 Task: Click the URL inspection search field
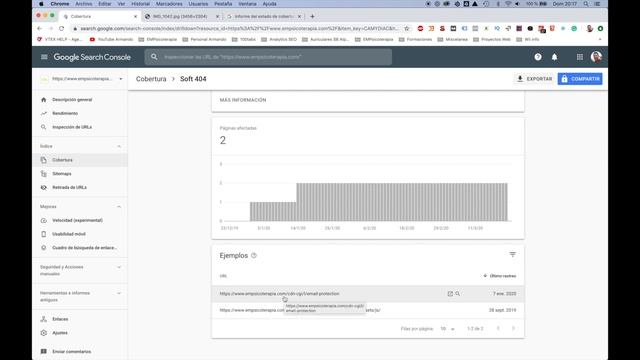(268, 57)
